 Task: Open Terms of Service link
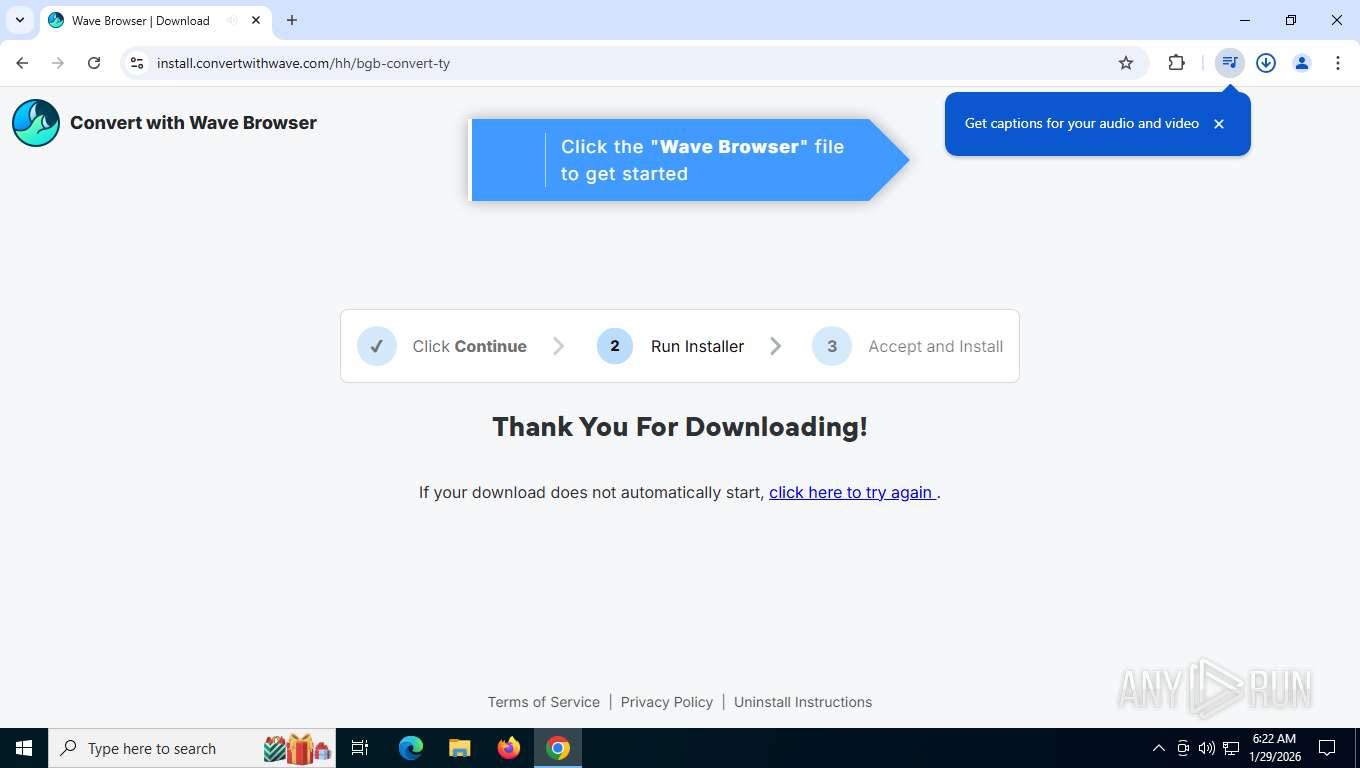click(x=544, y=702)
